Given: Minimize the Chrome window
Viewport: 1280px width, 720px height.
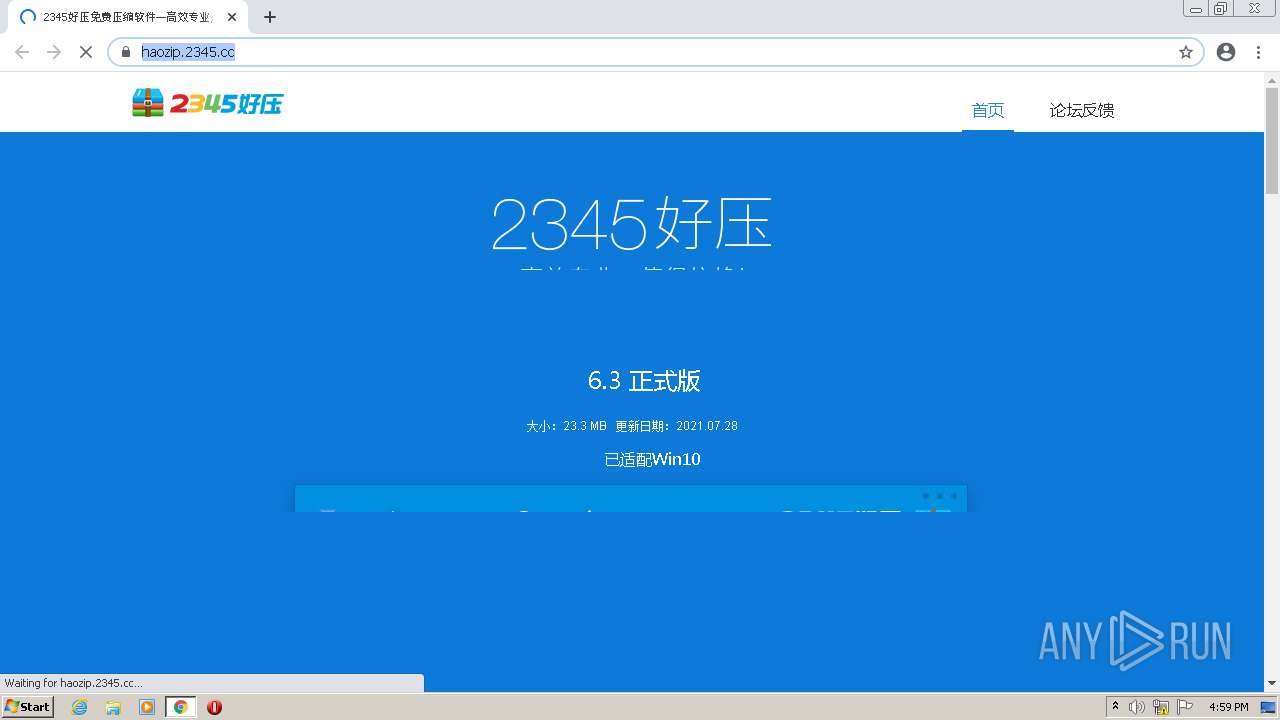Looking at the screenshot, I should point(1196,8).
